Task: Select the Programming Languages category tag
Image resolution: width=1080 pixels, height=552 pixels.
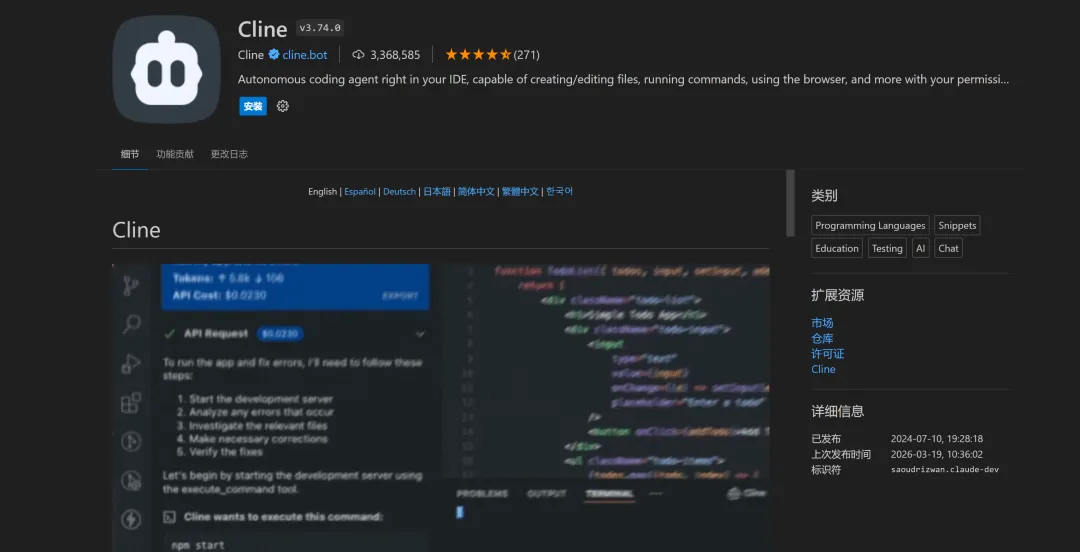Action: pyautogui.click(x=871, y=225)
